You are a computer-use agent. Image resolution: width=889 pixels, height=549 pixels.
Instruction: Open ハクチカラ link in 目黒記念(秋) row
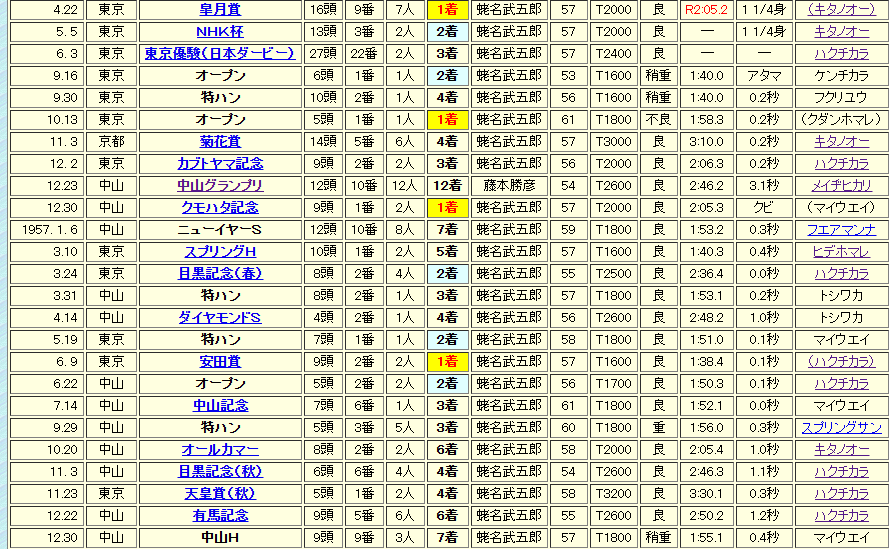(x=841, y=472)
